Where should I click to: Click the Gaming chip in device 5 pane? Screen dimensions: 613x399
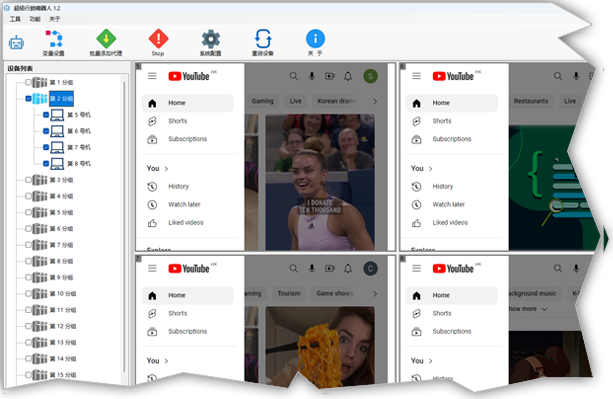pyautogui.click(x=262, y=101)
